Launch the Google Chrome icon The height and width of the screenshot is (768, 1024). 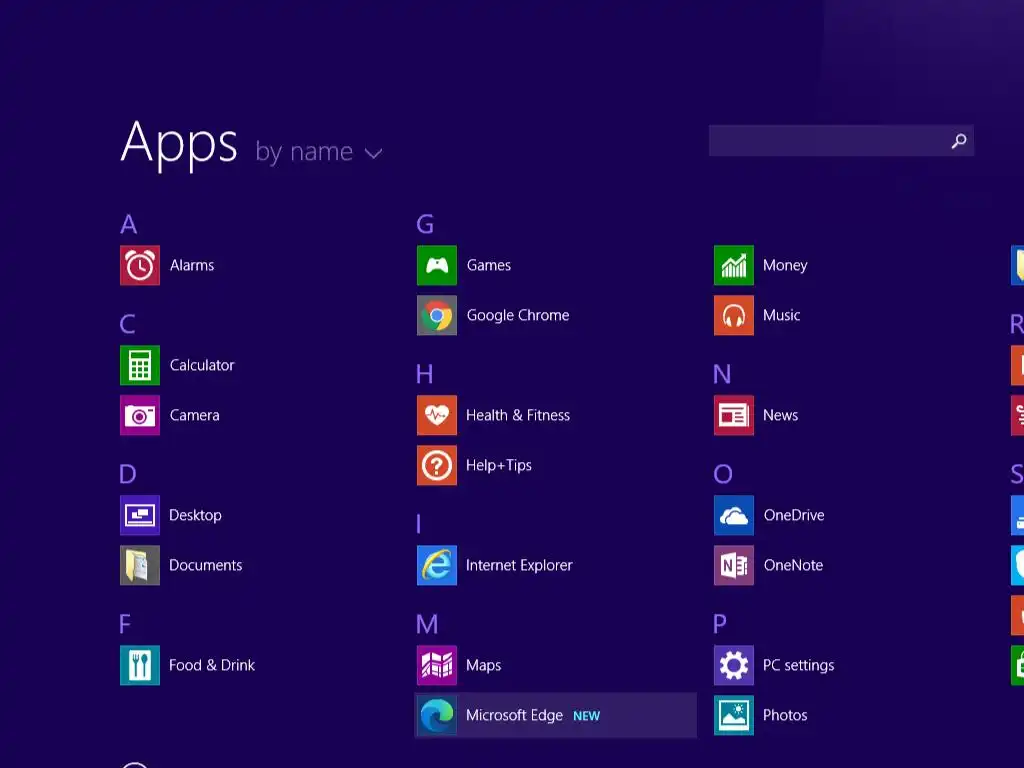tap(437, 315)
